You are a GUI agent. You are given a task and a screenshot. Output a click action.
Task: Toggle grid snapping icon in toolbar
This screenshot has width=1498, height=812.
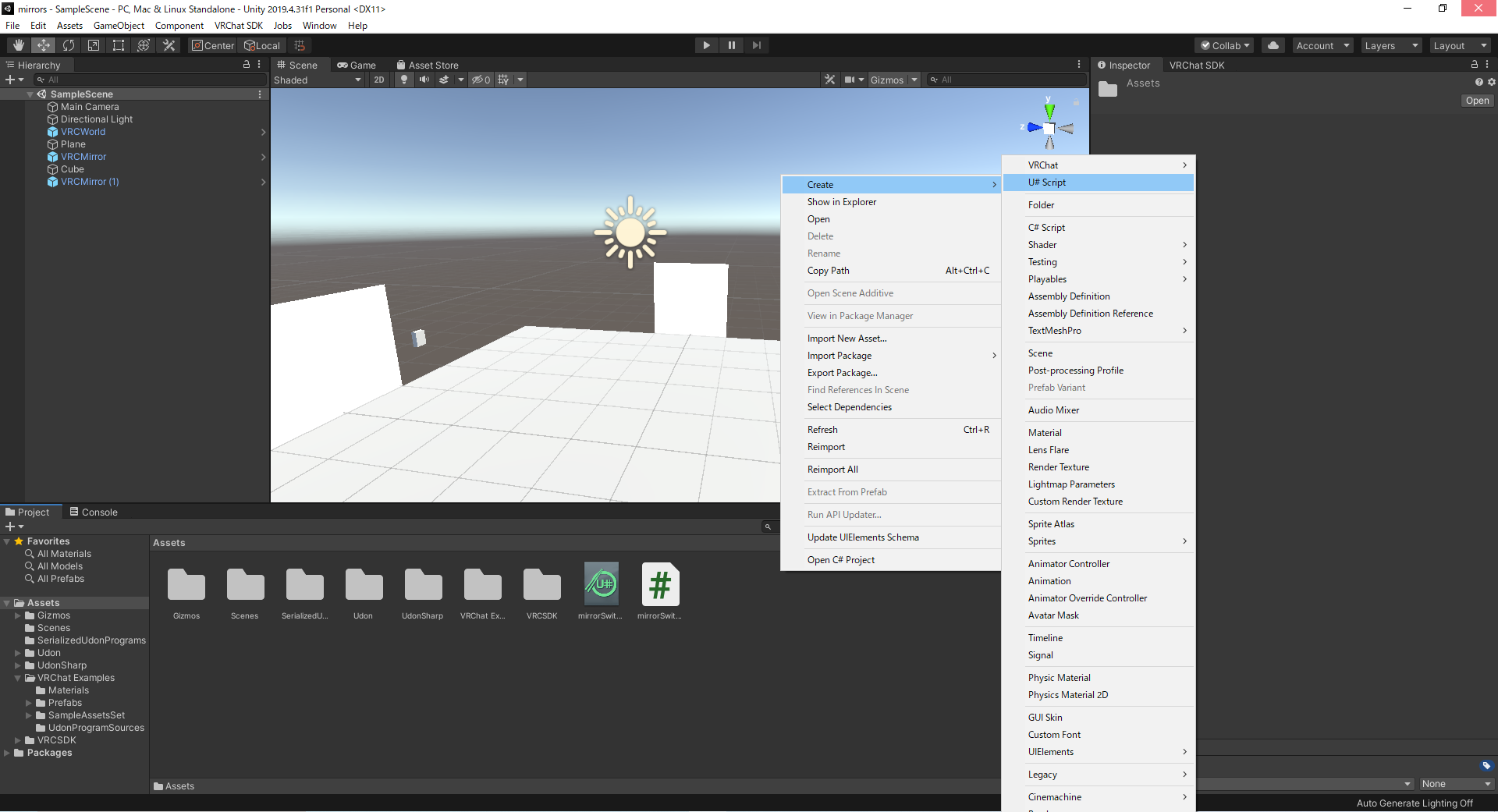pos(300,45)
